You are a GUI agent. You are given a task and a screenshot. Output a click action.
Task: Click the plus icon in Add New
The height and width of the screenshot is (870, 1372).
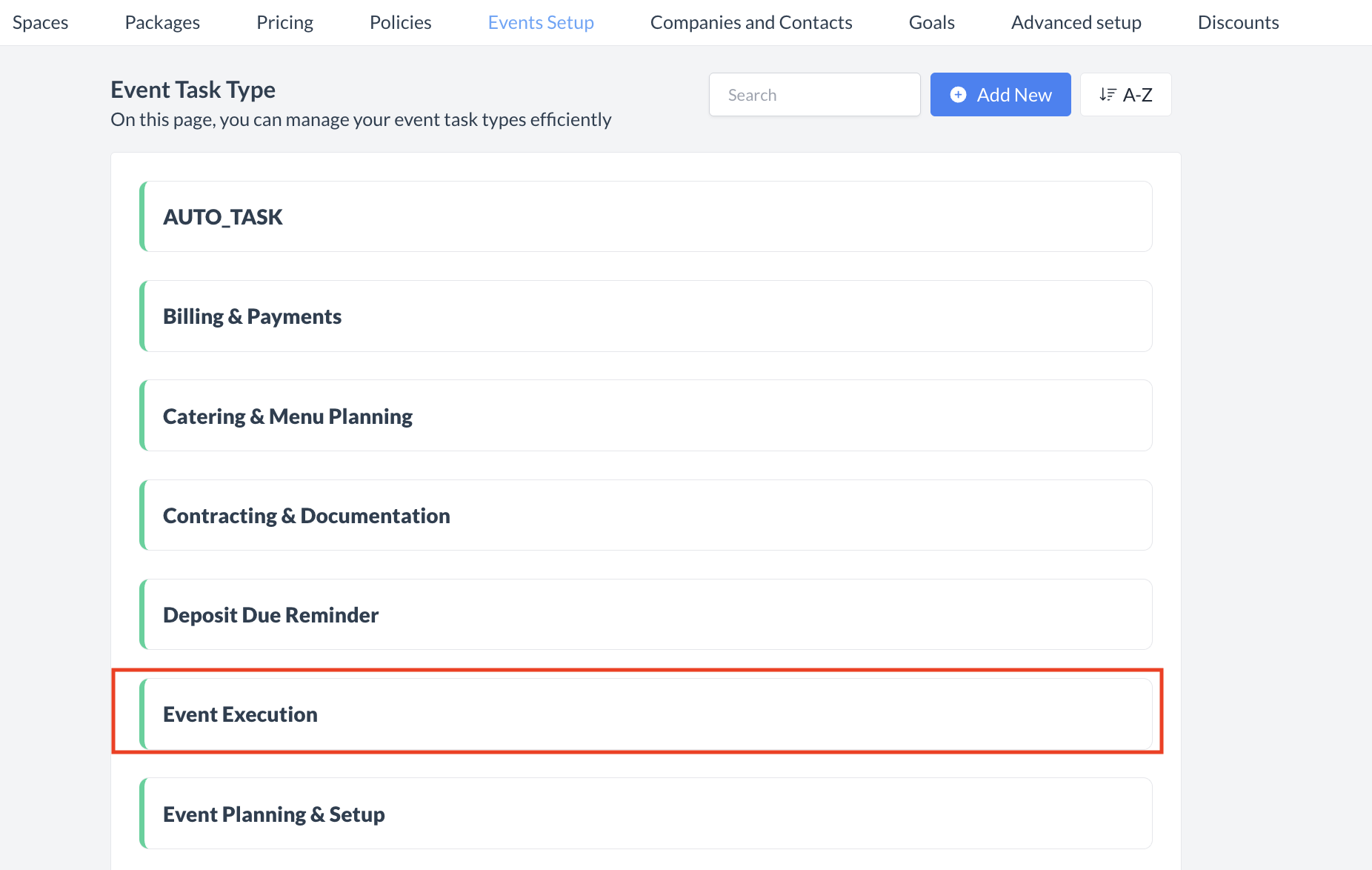[x=958, y=95]
